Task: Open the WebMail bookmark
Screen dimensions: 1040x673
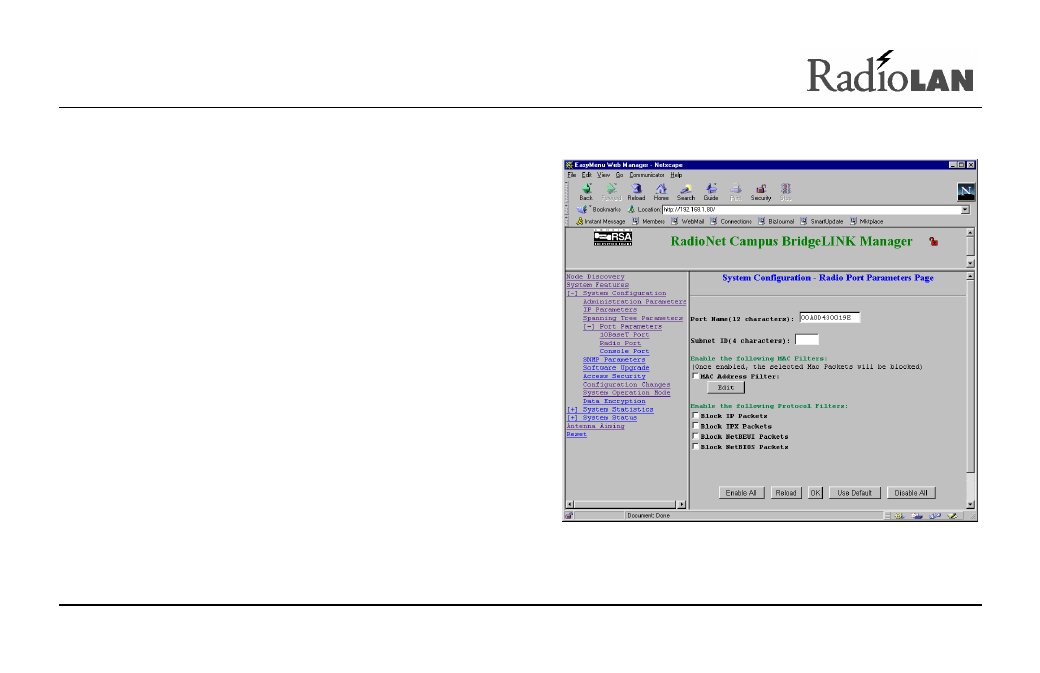Action: (688, 221)
